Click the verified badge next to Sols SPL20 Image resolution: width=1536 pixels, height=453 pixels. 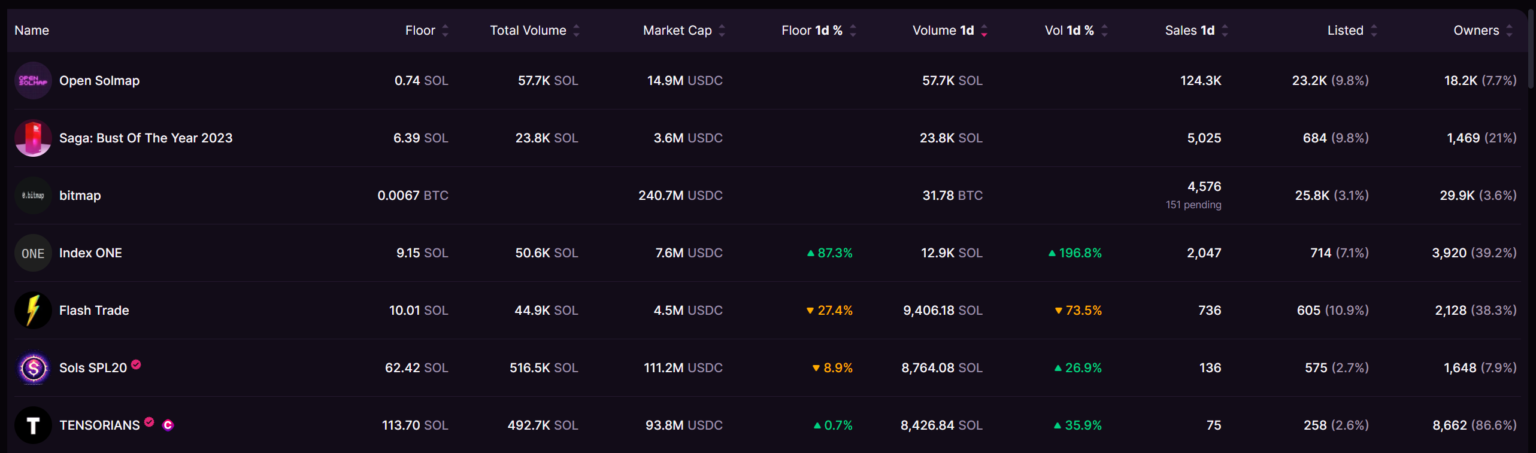[136, 365]
